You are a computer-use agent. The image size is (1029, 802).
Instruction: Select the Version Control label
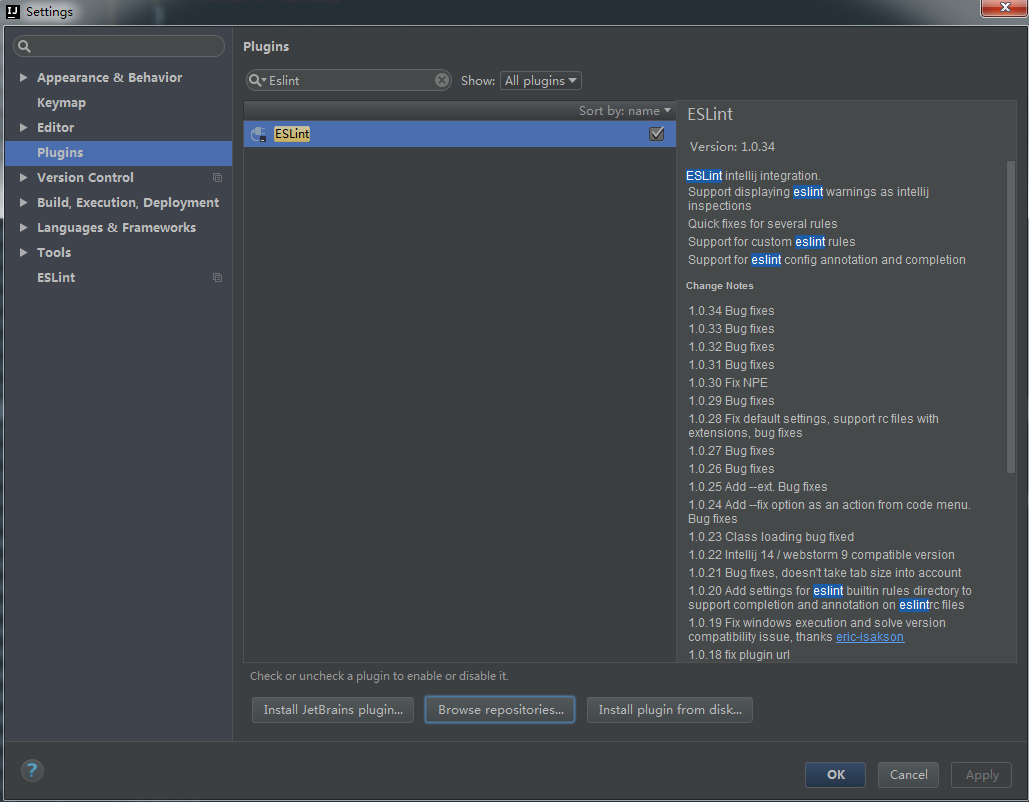pos(85,178)
